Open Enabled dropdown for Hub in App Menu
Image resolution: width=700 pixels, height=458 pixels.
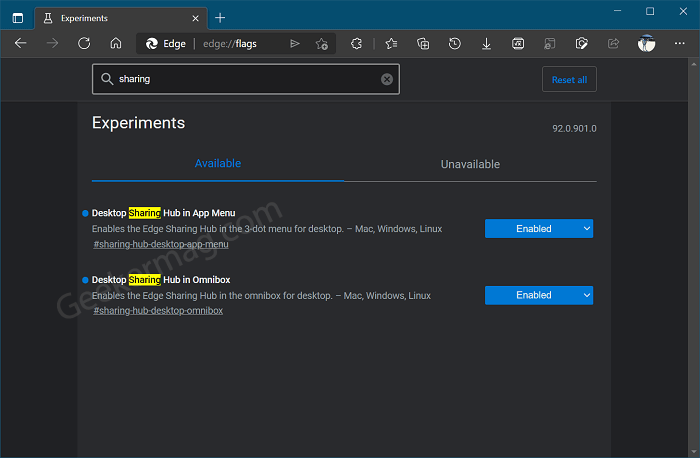coord(539,229)
